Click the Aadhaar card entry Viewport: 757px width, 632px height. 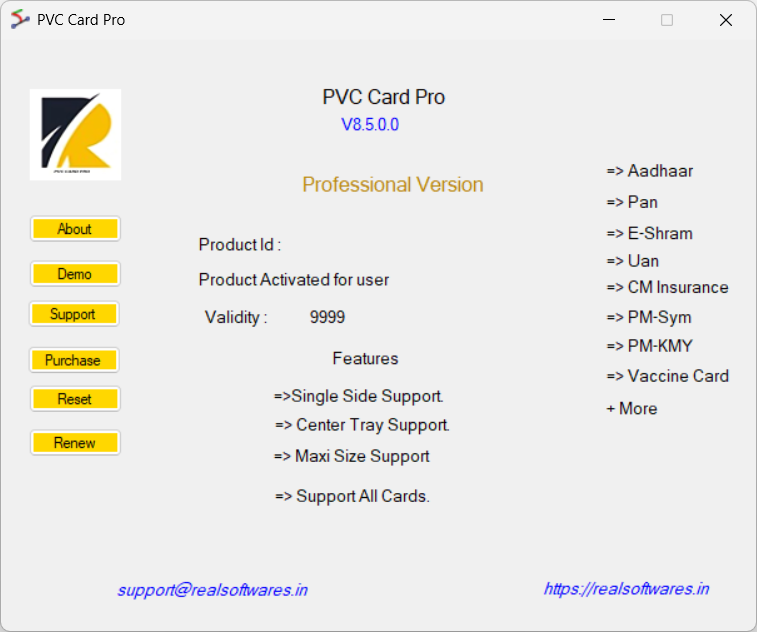tap(650, 171)
